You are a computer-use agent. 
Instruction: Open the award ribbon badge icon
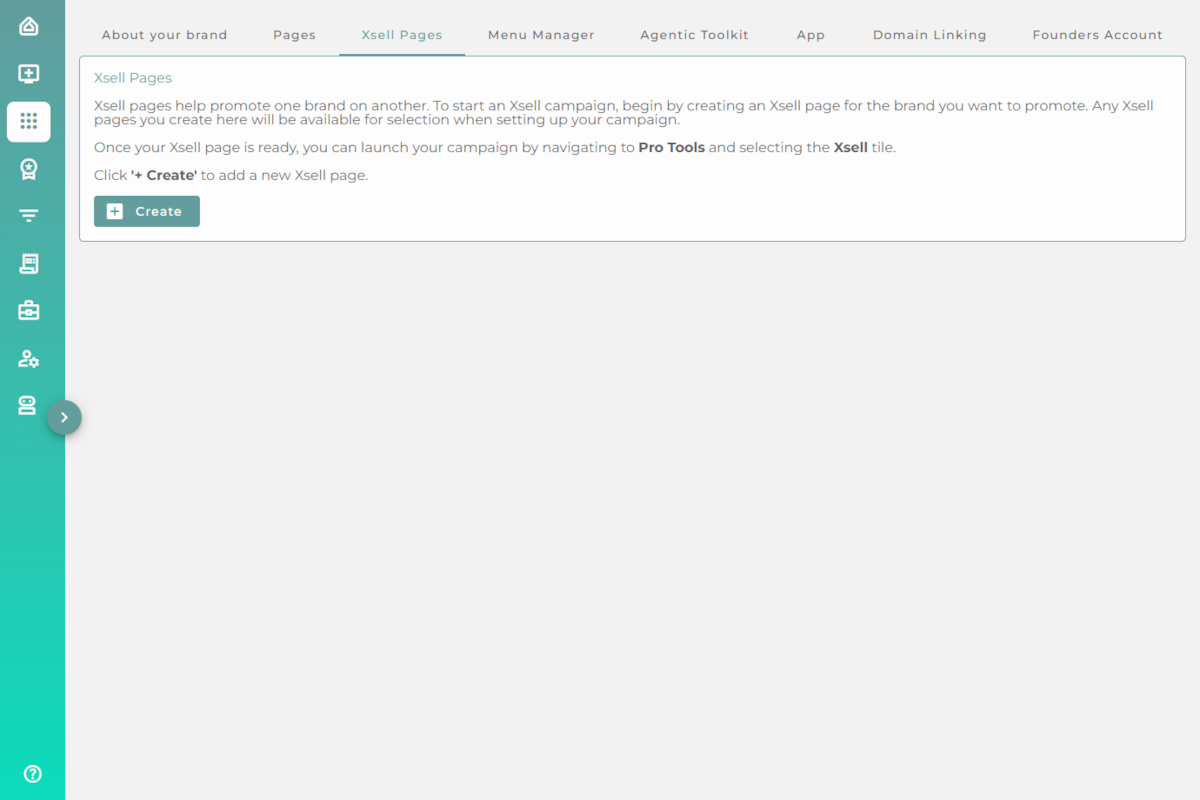click(x=29, y=169)
